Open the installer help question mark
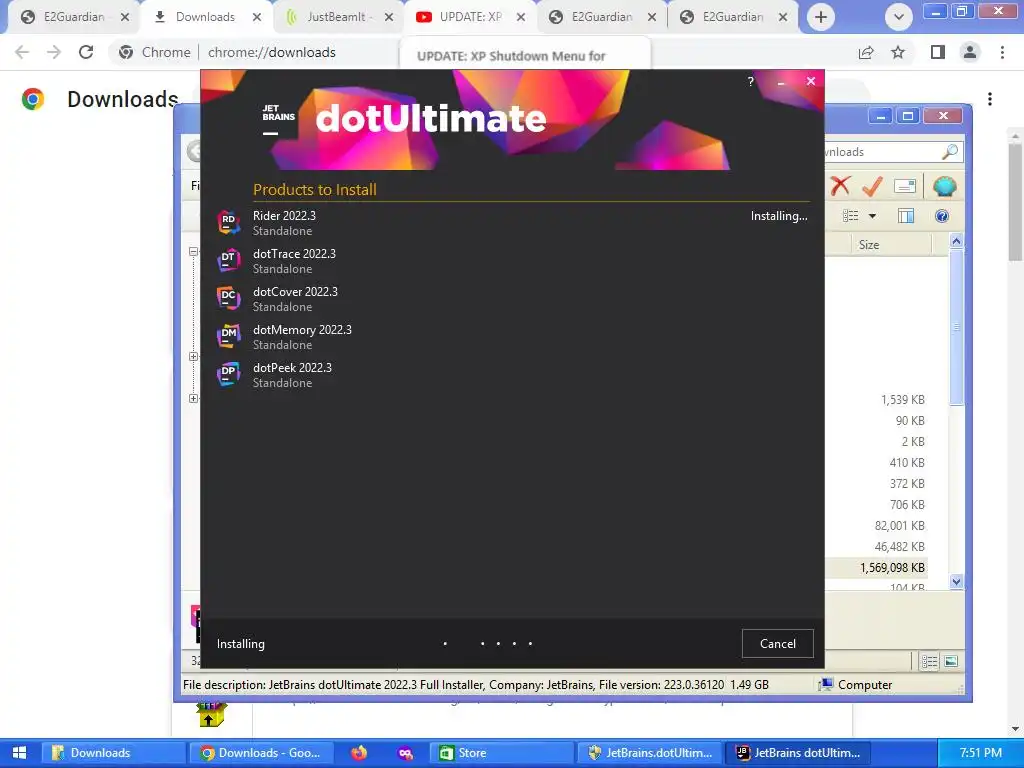This screenshot has width=1024, height=768. (750, 82)
